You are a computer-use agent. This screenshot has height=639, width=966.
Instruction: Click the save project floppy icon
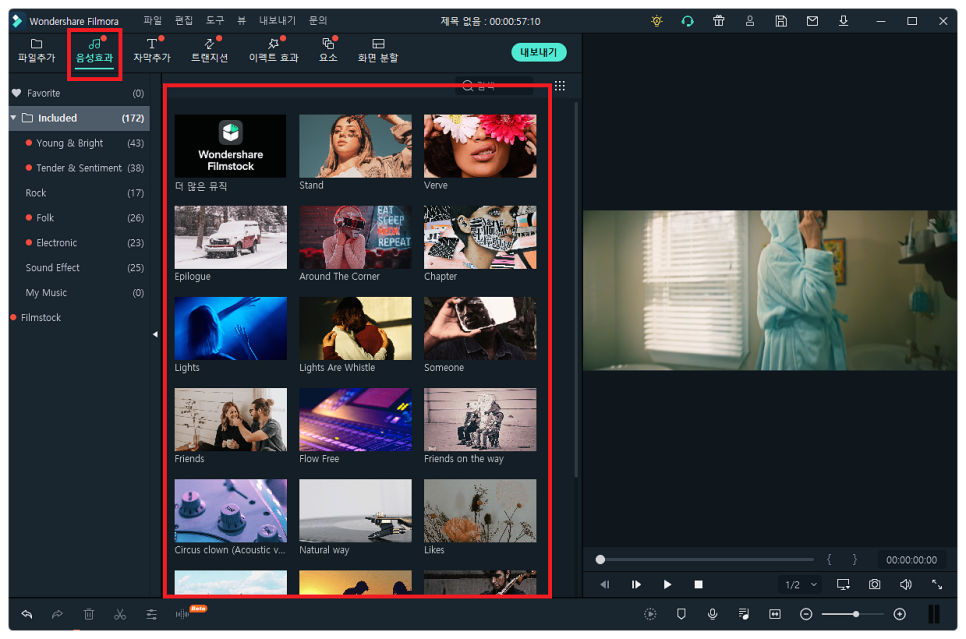(x=781, y=21)
